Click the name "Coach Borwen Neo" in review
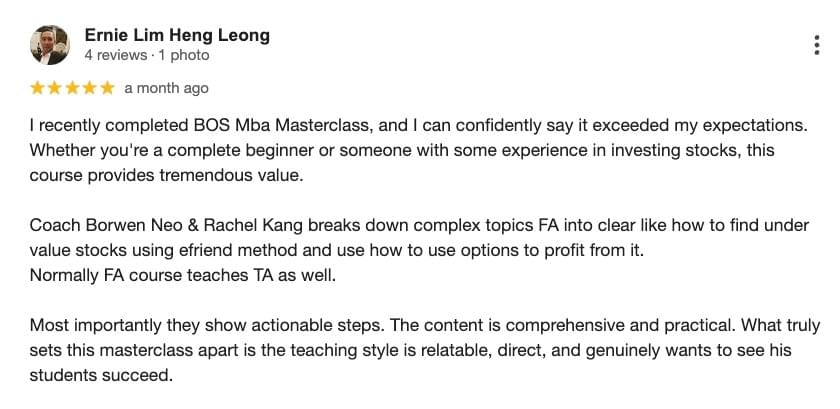The width and height of the screenshot is (840, 409). tap(100, 226)
